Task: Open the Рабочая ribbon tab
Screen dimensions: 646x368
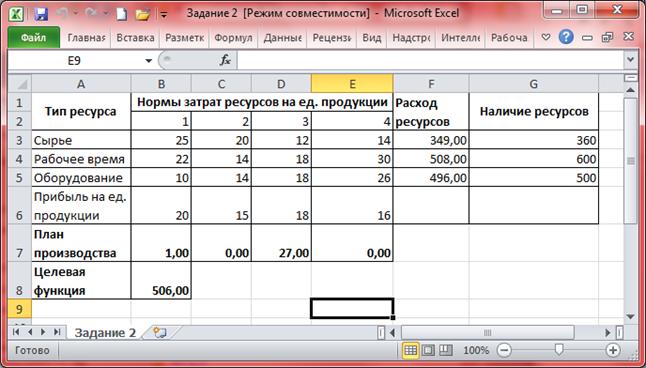Action: tap(509, 38)
